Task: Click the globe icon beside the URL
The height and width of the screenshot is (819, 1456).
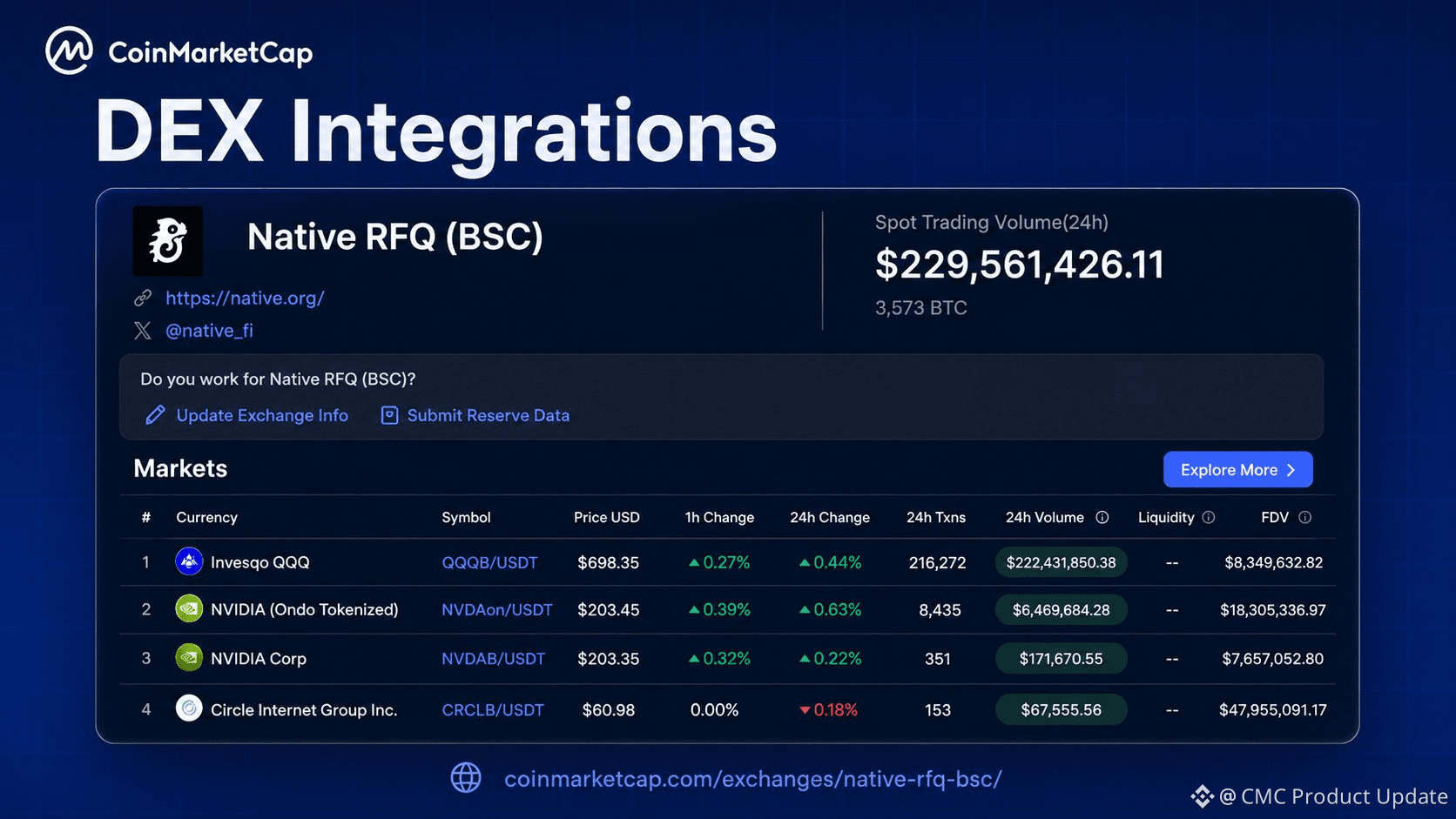Action: click(x=466, y=777)
